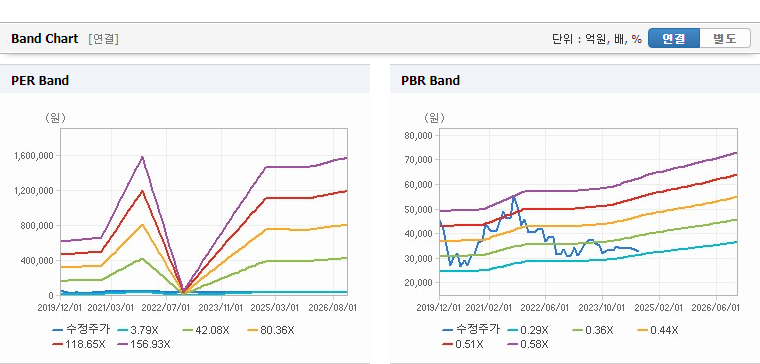
Task: Click the 2023/10/01 x-axis date
Action: pos(602,307)
